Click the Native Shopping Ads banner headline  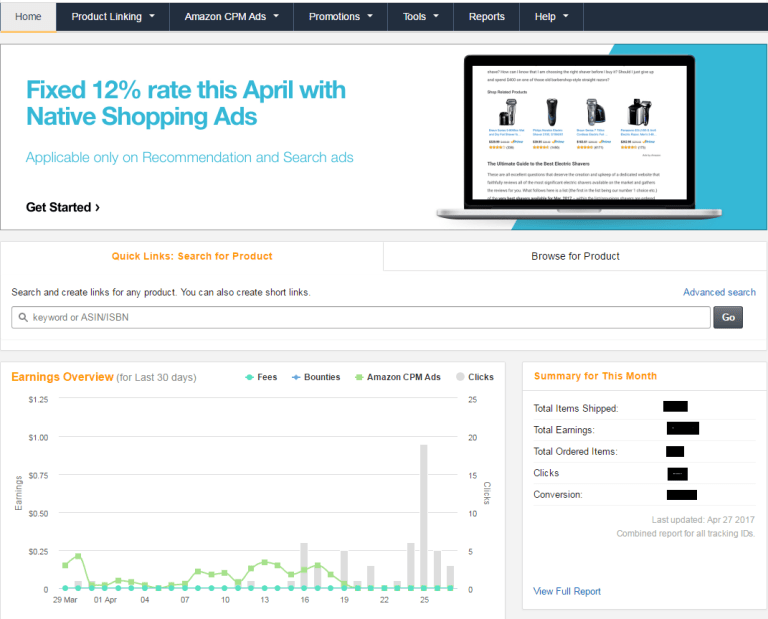pos(186,103)
